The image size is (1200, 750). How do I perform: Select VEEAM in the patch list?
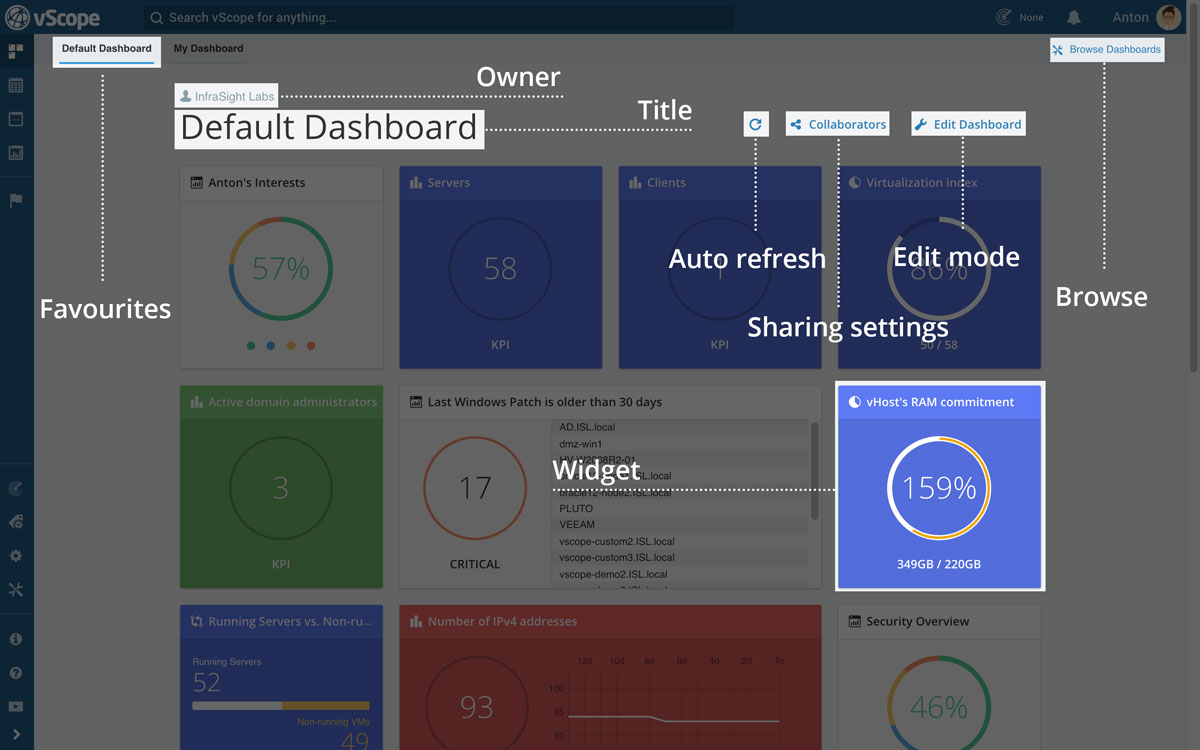coord(577,524)
